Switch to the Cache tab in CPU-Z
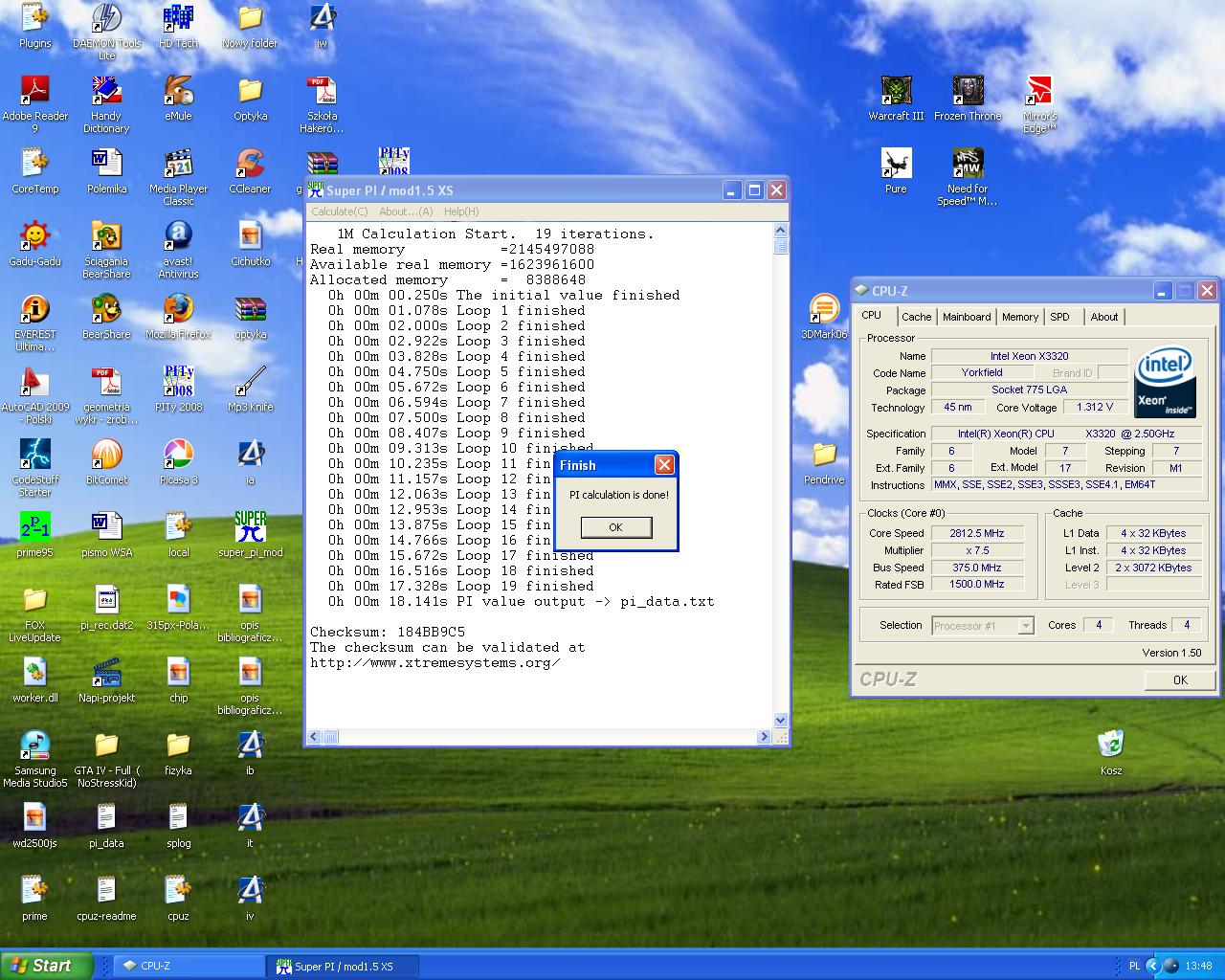1225x980 pixels. click(916, 317)
